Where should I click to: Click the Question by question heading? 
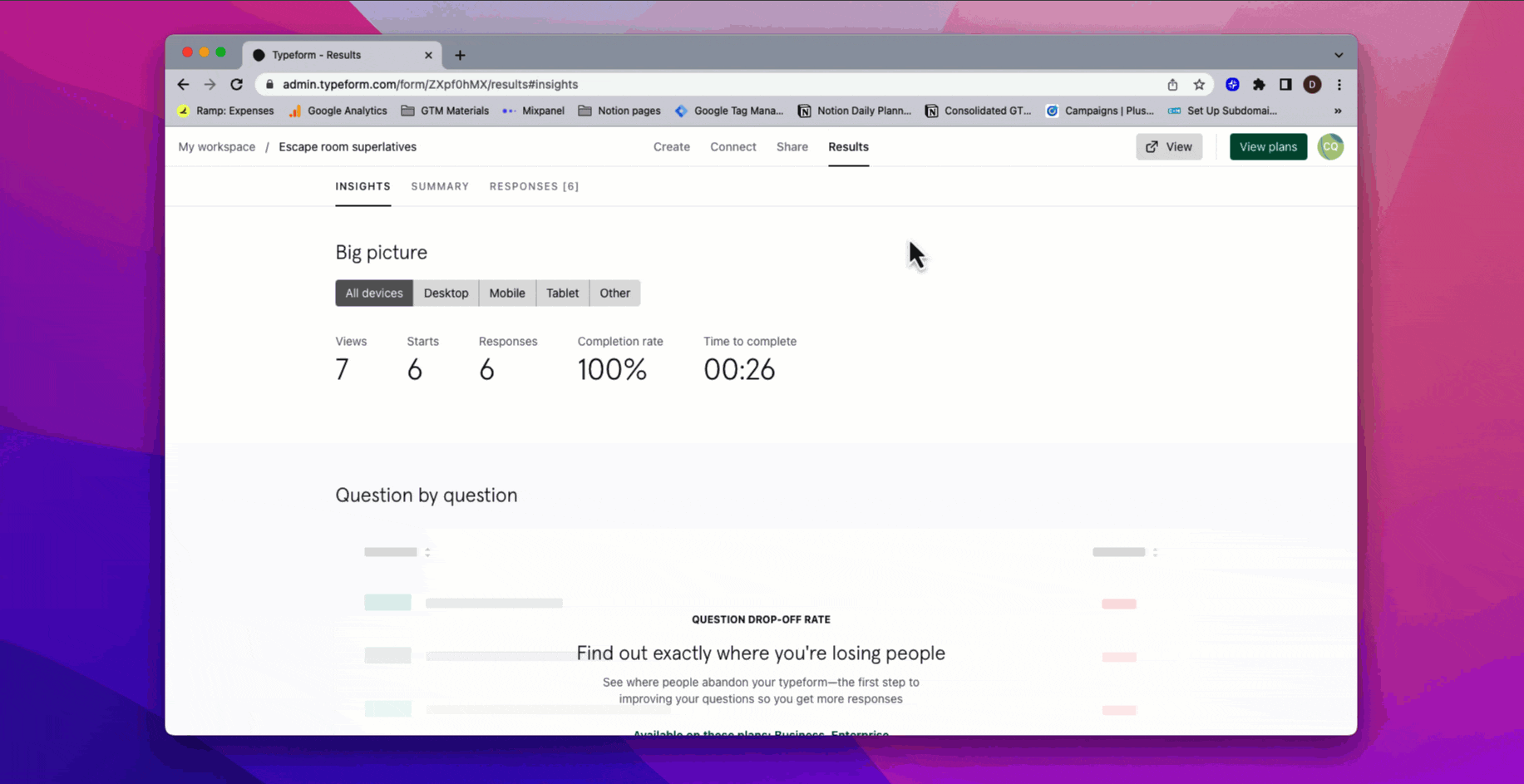coord(426,495)
